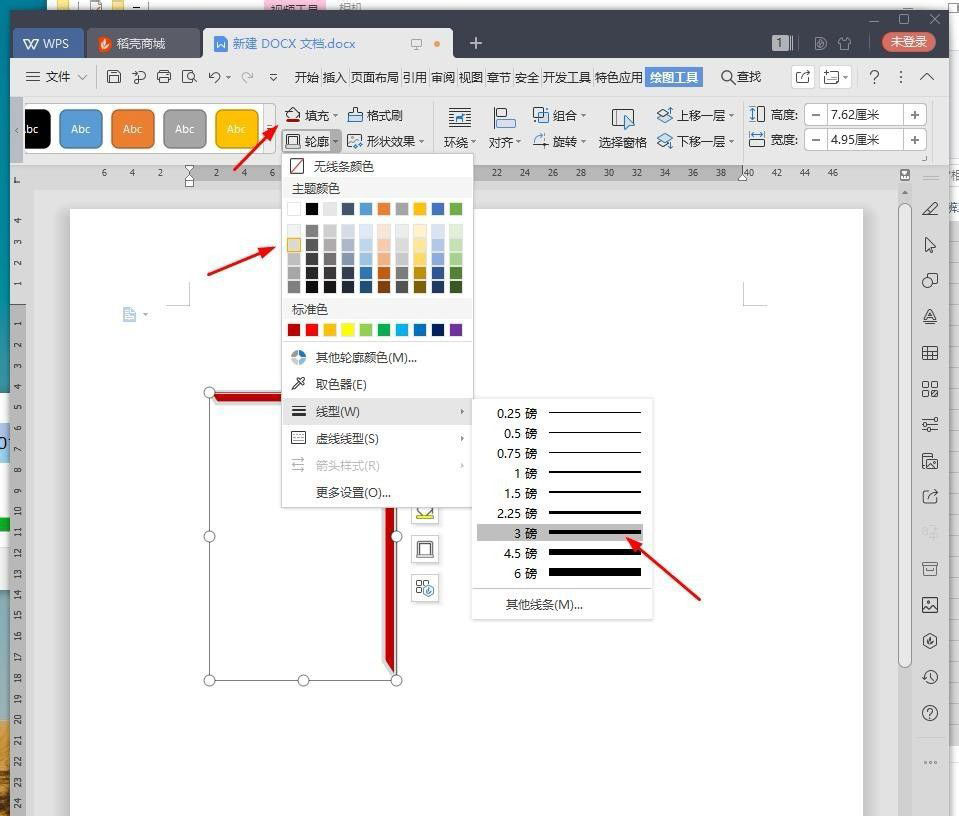
Task: Click the 宽度 width increase stepper
Action: [914, 141]
